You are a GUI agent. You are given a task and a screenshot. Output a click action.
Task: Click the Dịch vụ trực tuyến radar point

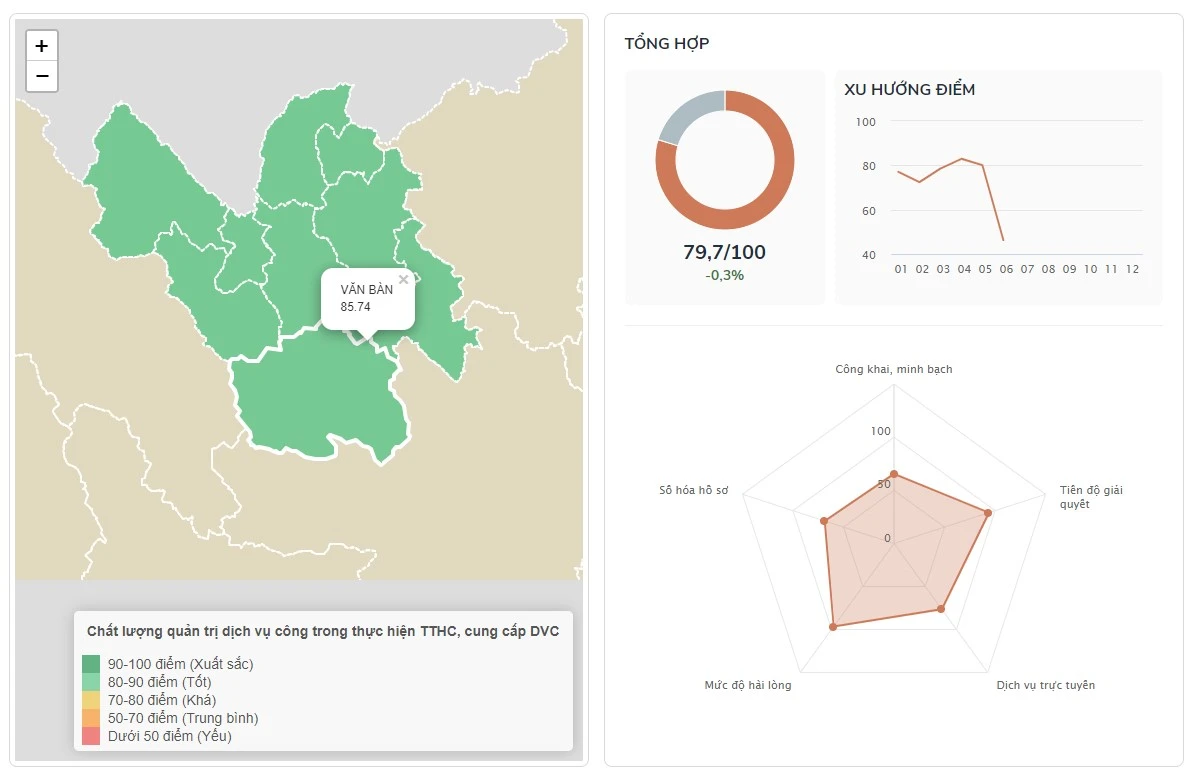[940, 609]
